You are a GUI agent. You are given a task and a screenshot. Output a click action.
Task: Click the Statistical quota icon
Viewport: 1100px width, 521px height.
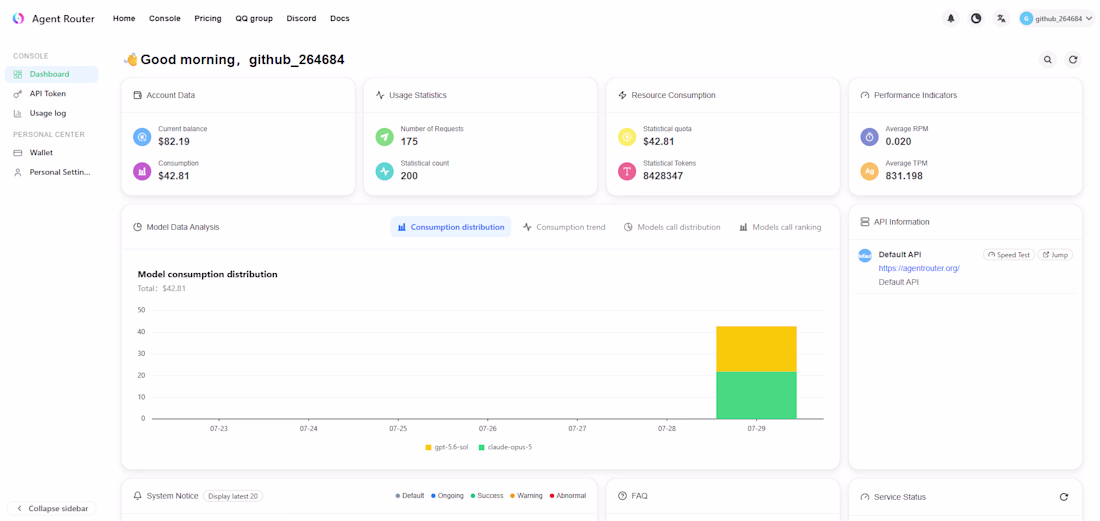pyautogui.click(x=627, y=137)
